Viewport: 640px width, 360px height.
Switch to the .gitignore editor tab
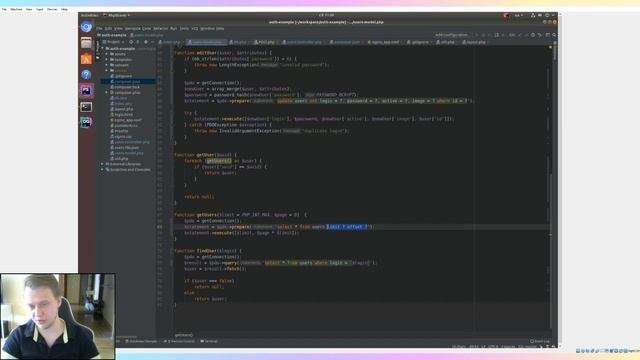(419, 42)
